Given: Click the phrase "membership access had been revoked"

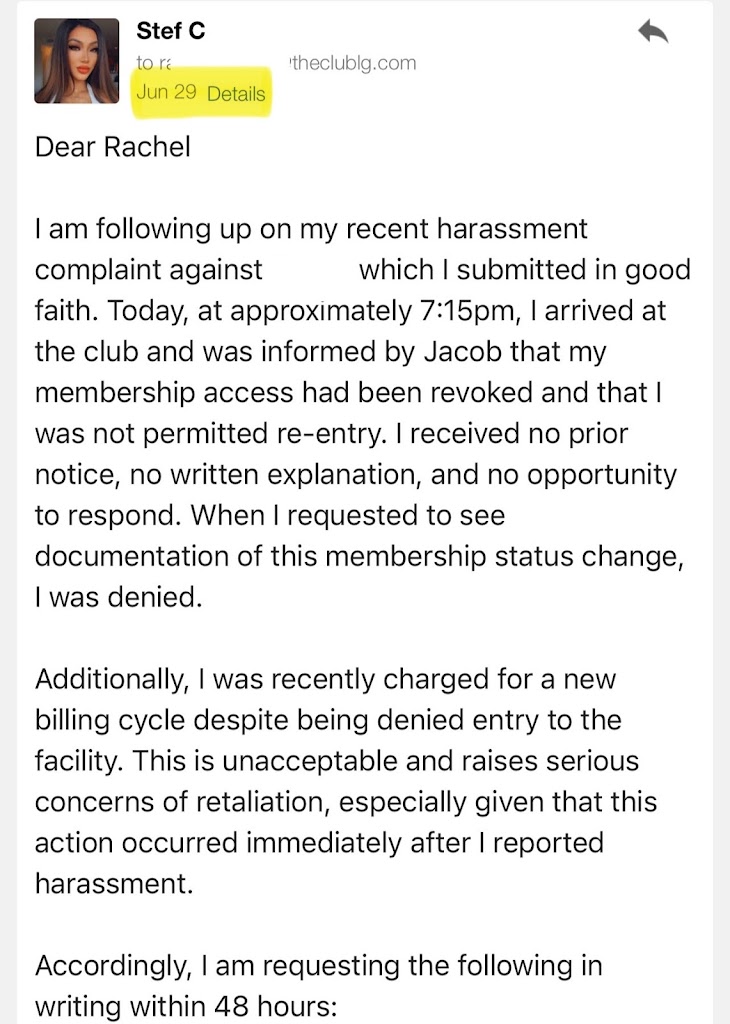Looking at the screenshot, I should click(x=254, y=393).
